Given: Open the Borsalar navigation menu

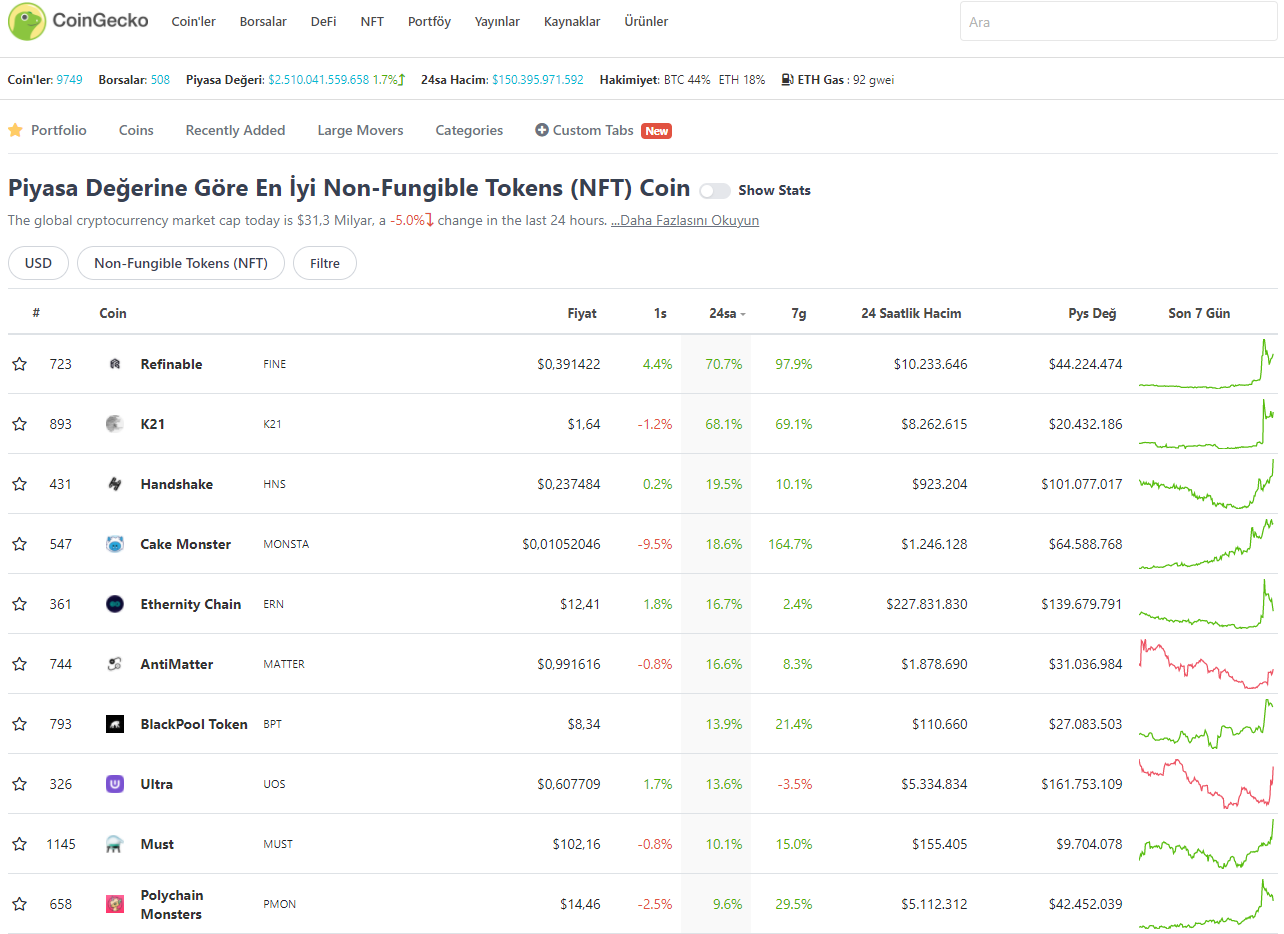Looking at the screenshot, I should click(x=263, y=21).
